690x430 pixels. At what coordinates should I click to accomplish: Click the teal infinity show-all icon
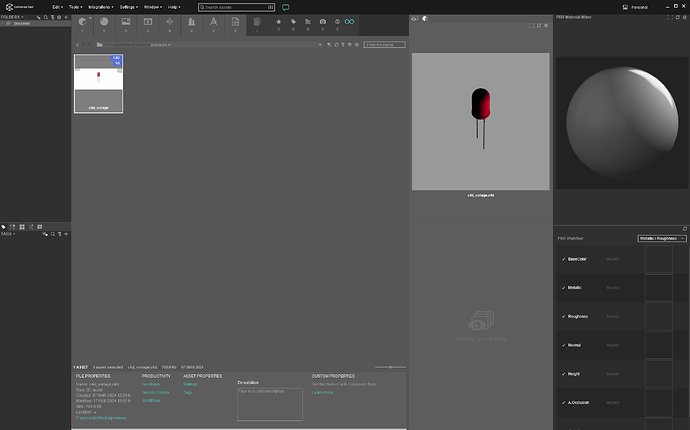(349, 22)
